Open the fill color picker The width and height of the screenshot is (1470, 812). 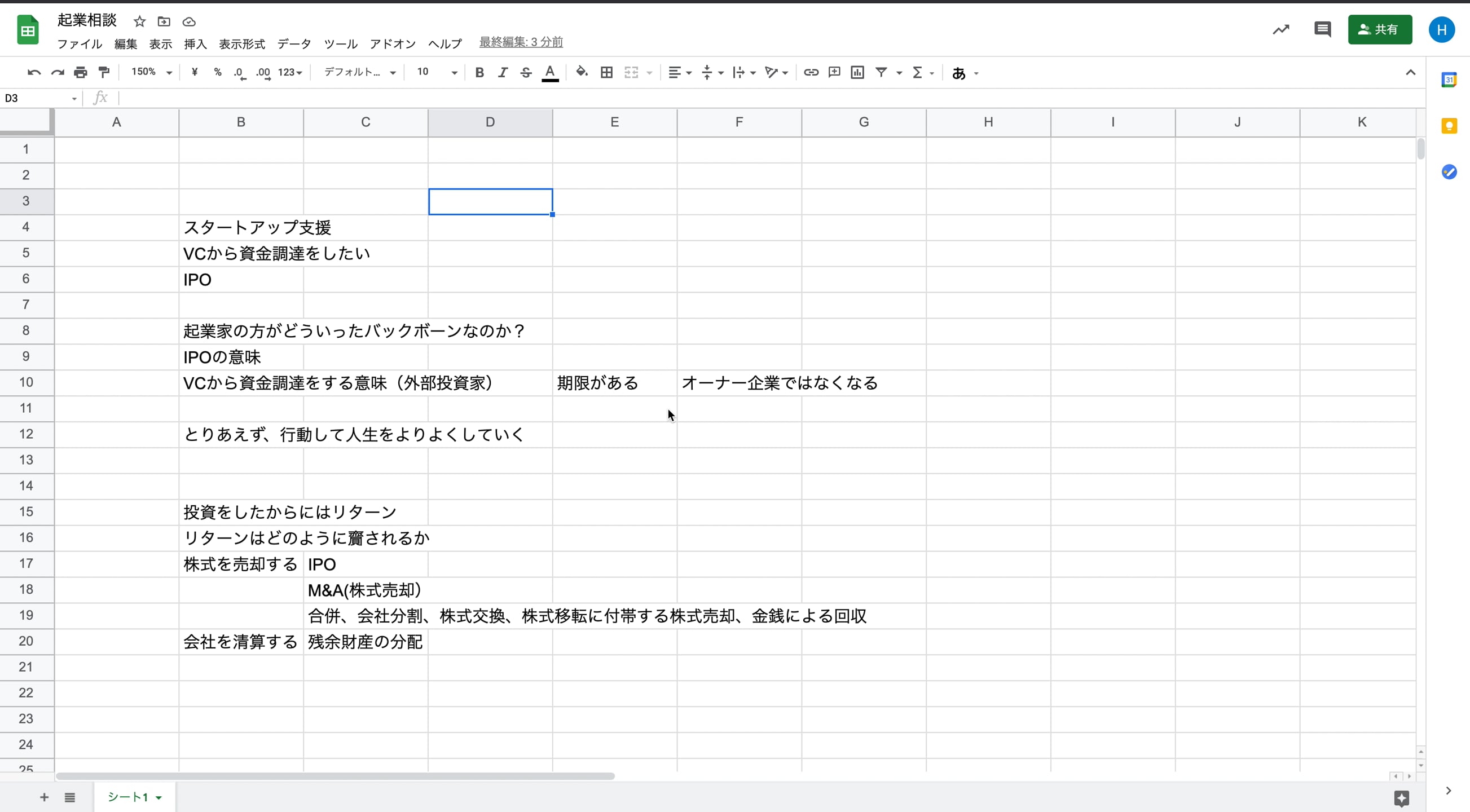click(x=581, y=73)
